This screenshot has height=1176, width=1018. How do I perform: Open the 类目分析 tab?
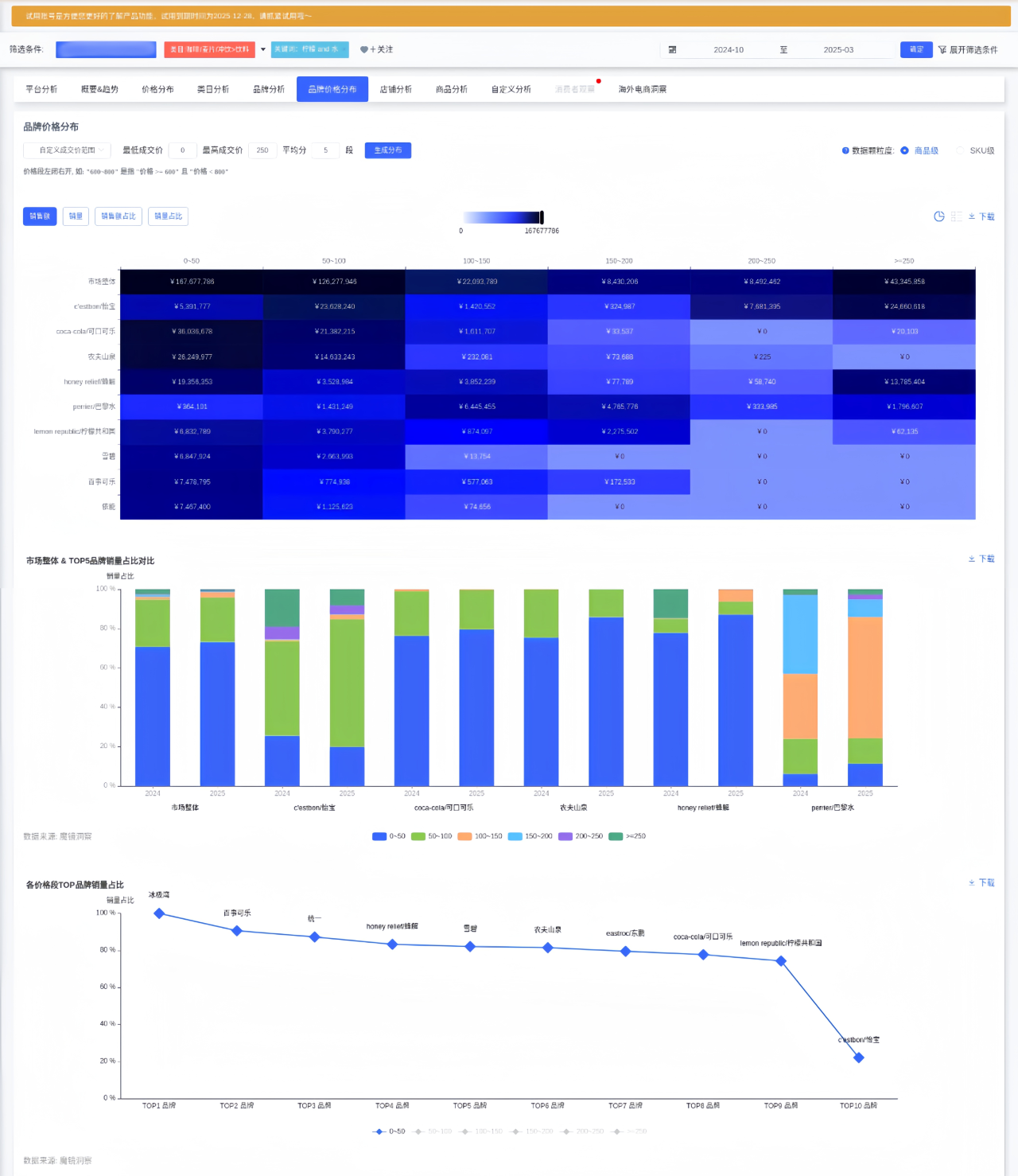coord(213,89)
